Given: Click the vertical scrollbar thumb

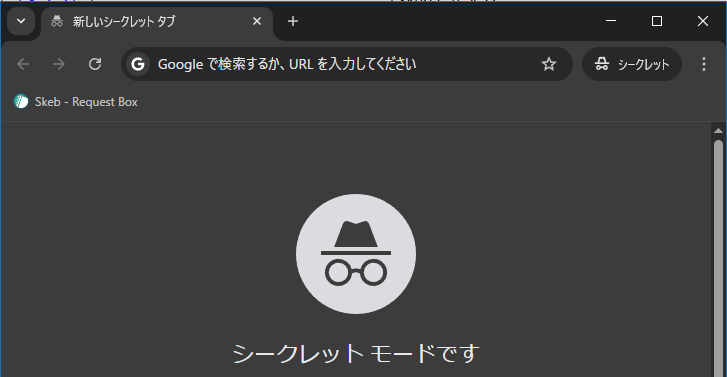Looking at the screenshot, I should 719,258.
